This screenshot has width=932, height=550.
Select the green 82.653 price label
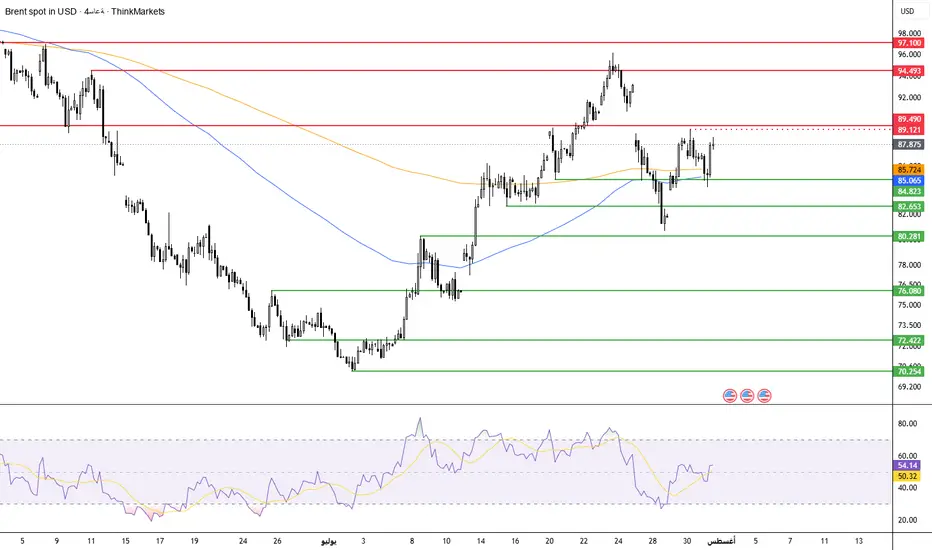[909, 206]
